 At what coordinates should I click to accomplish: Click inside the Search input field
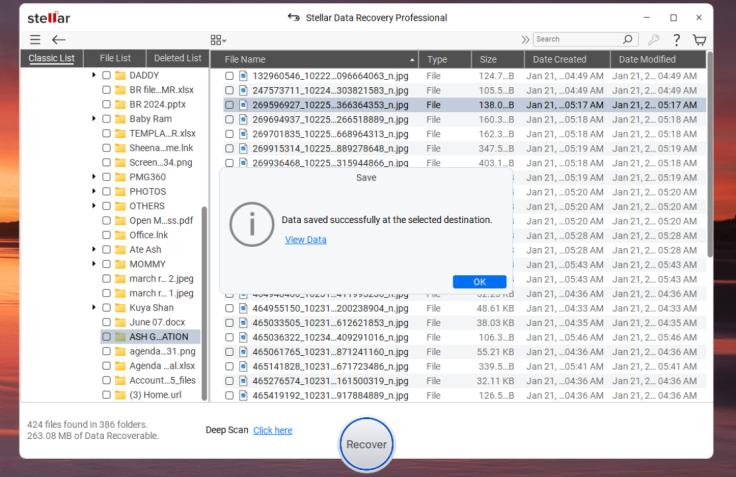click(x=576, y=40)
